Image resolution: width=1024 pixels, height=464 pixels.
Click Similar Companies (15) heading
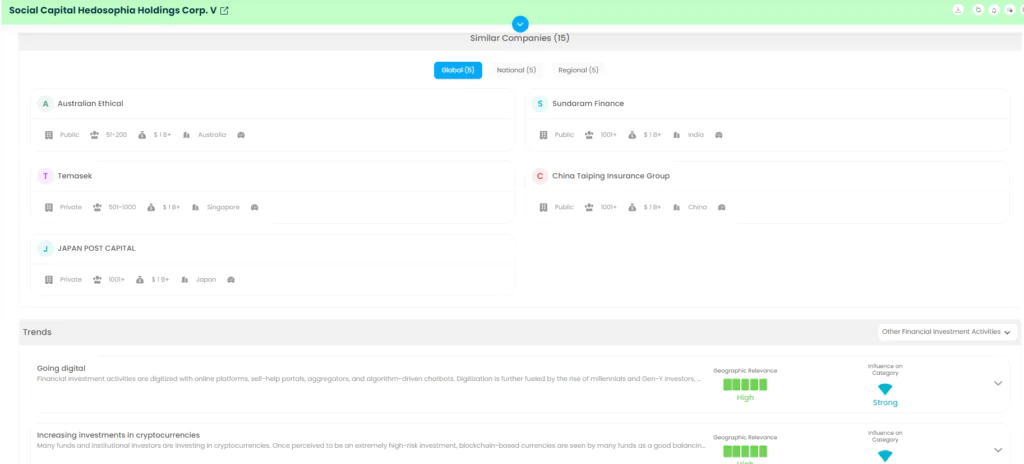coord(520,39)
